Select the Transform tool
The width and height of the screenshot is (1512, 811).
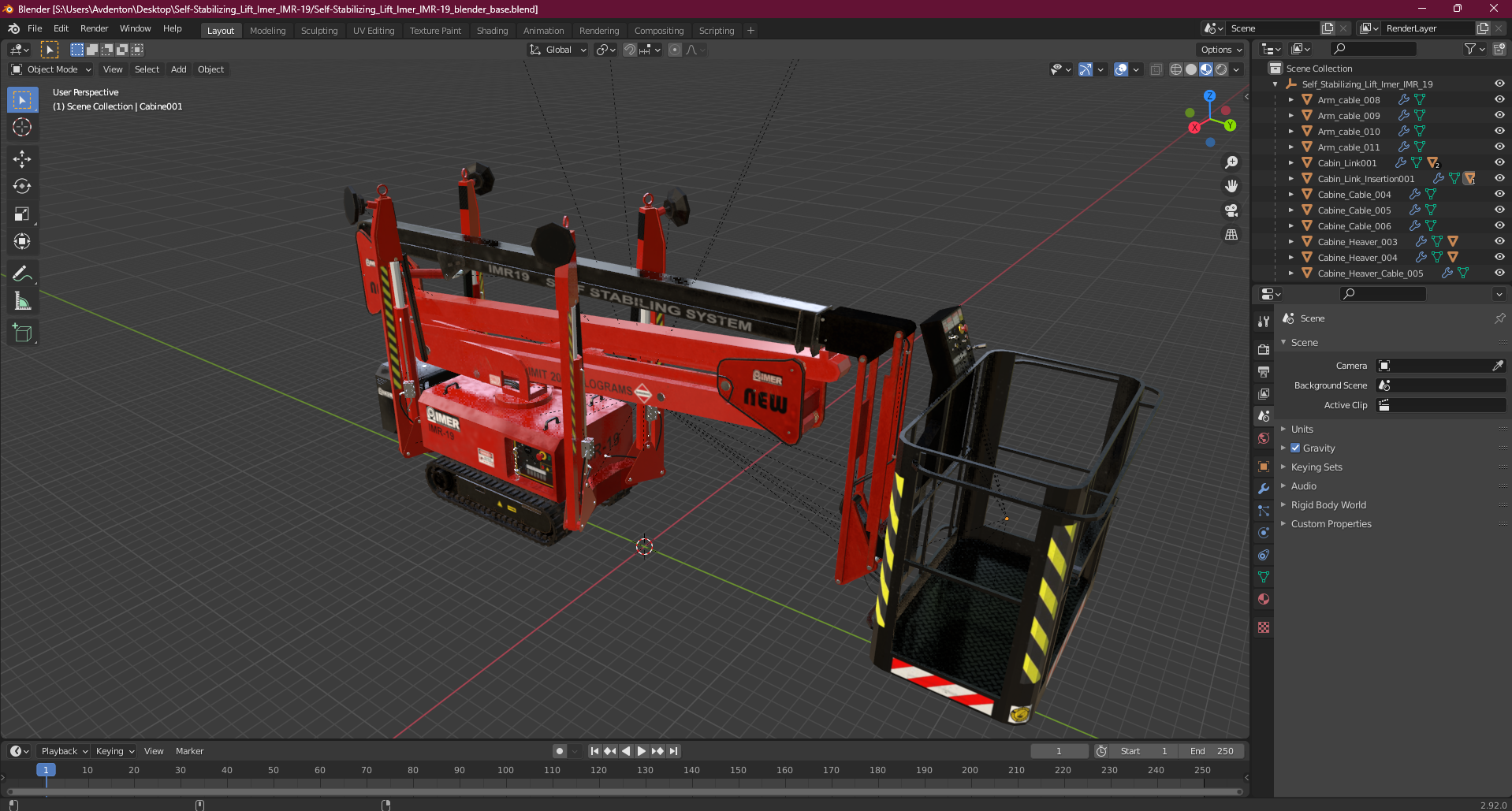coord(22,242)
